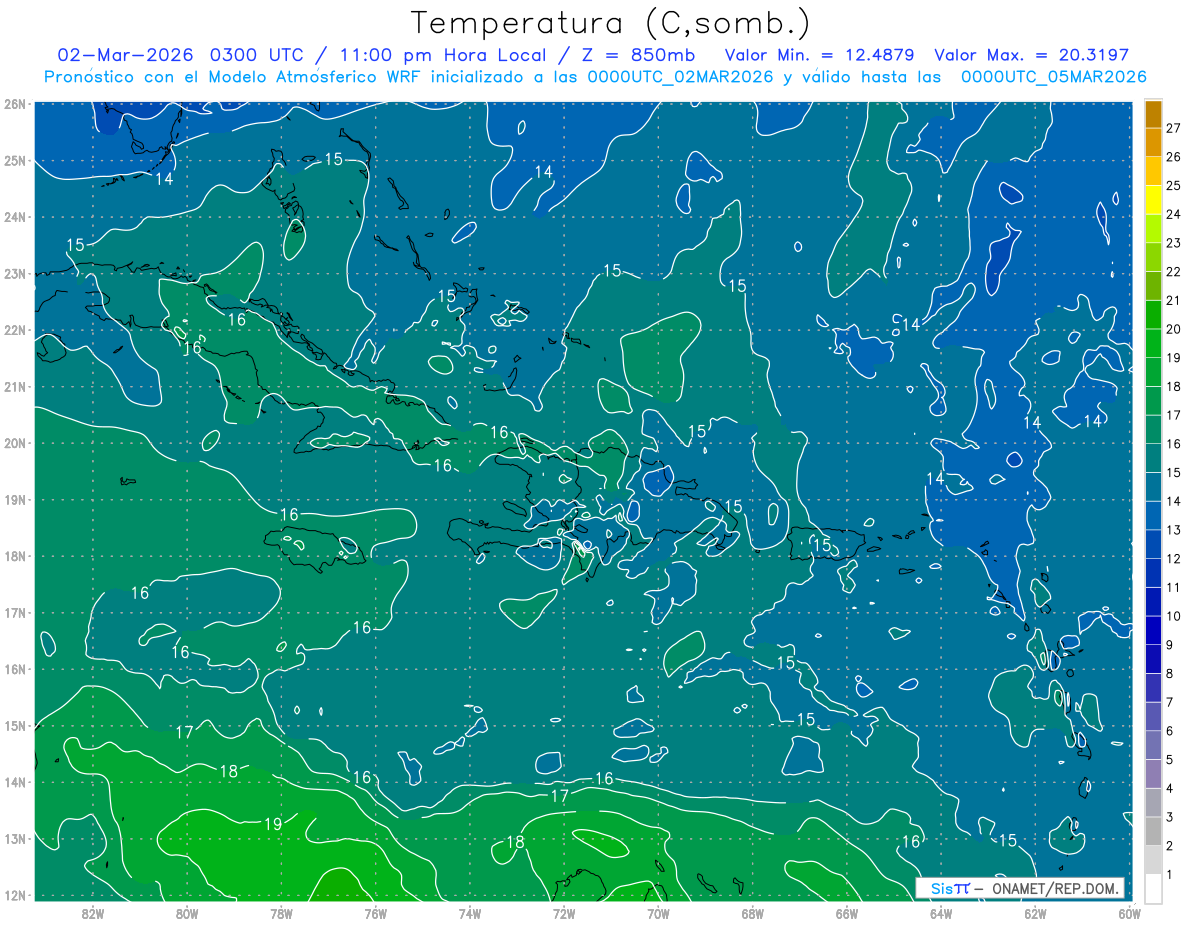The height and width of the screenshot is (927, 1200).
Task: Select the '62W' longitude axis label
Action: click(1034, 913)
